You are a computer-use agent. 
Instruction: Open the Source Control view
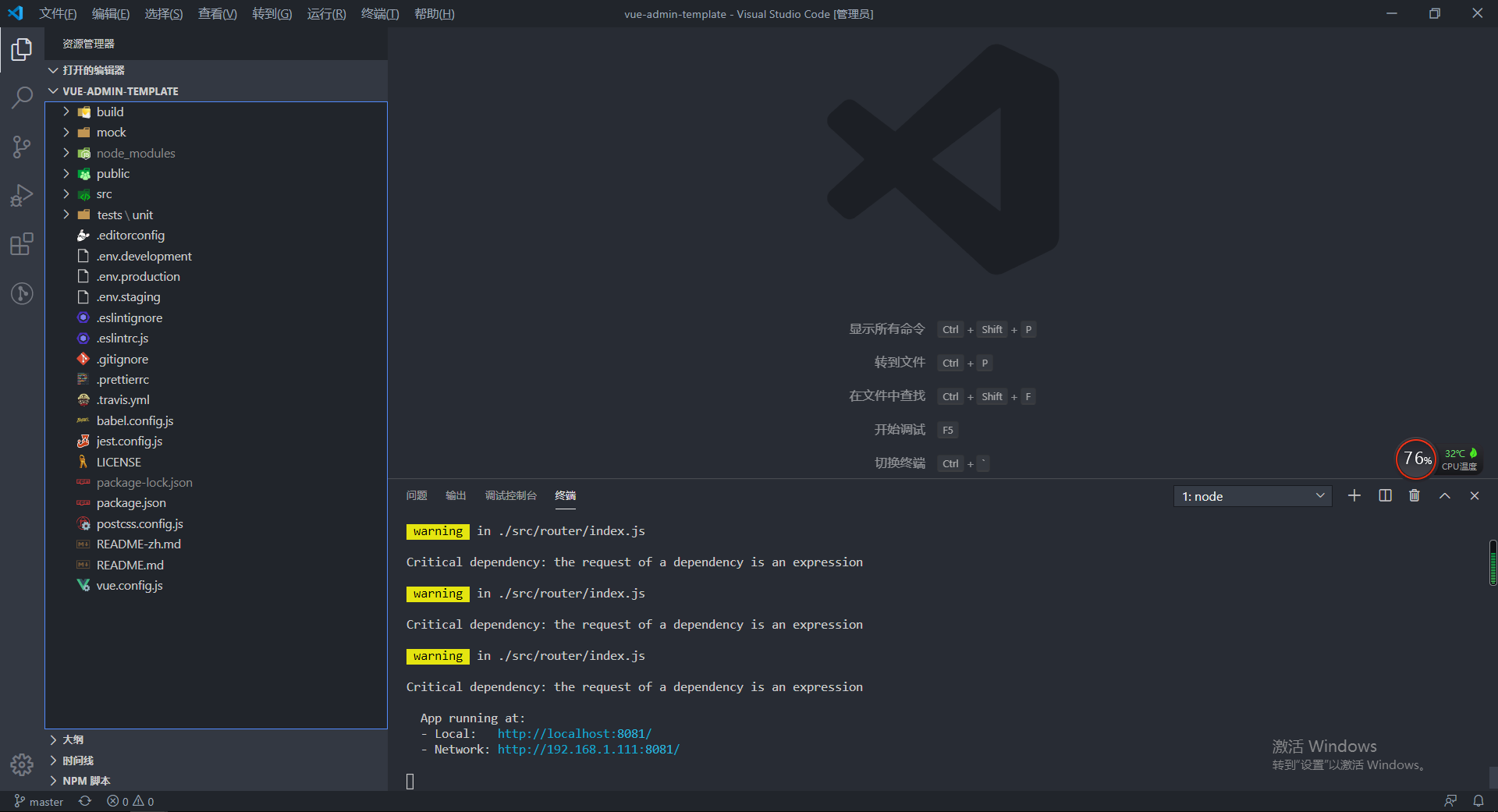[x=22, y=147]
